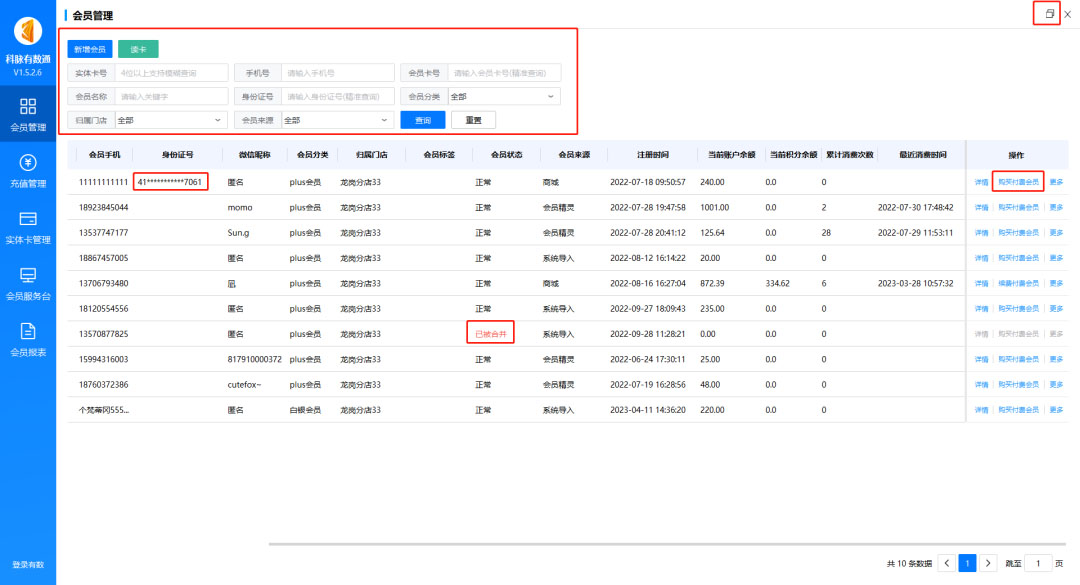Image resolution: width=1080 pixels, height=585 pixels.
Task: Click 购买付费会员 for member 18760372386
Action: [x=1018, y=384]
